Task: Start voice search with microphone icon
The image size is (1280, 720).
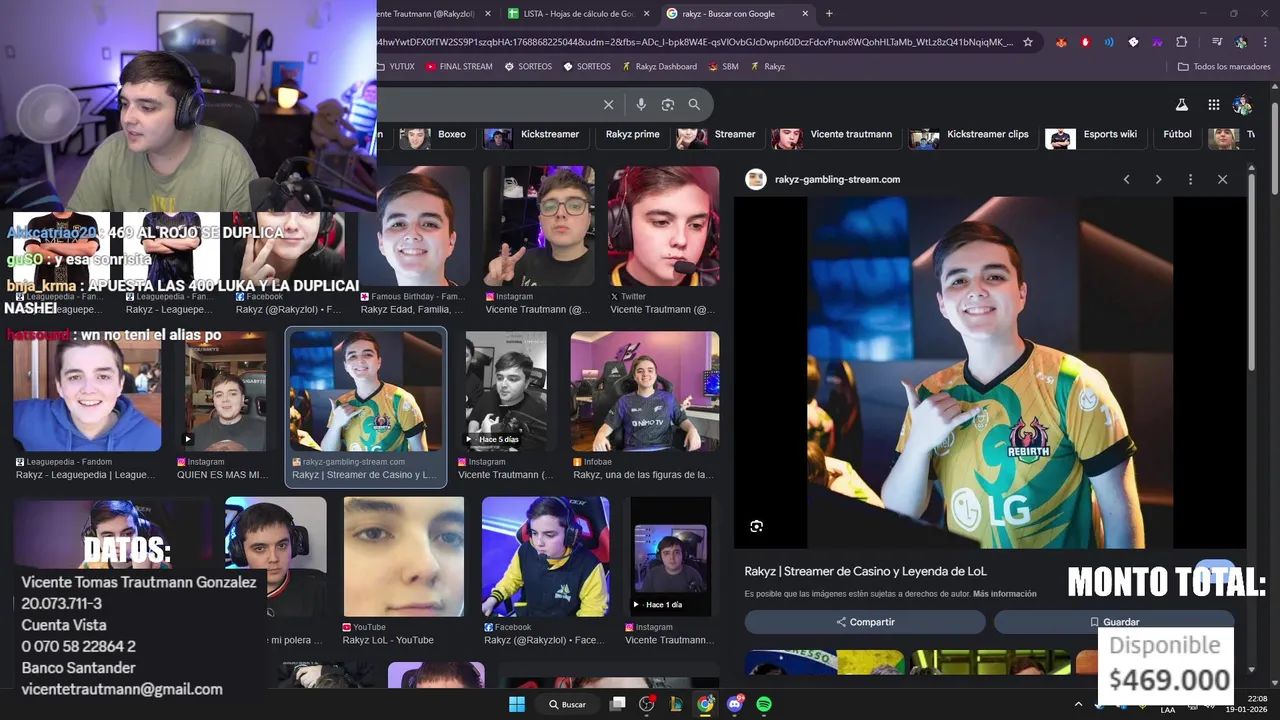Action: (641, 104)
